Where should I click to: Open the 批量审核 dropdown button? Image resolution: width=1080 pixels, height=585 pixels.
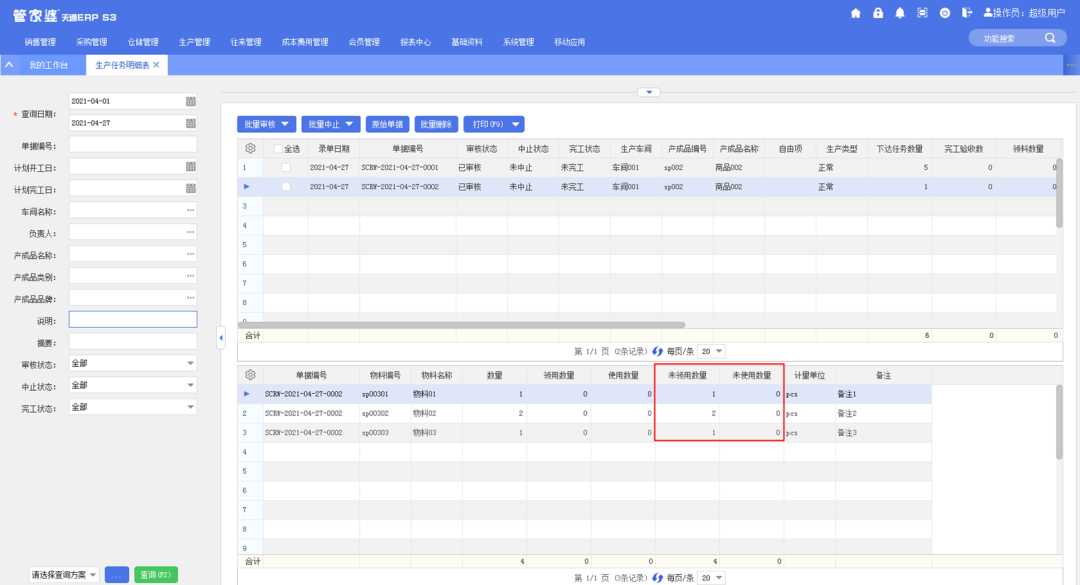pyautogui.click(x=266, y=124)
